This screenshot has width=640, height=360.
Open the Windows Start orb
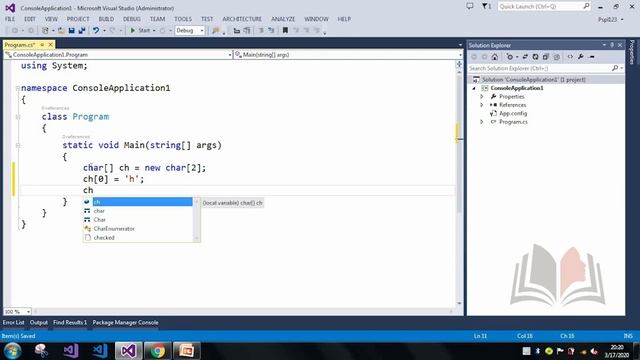tap(12, 351)
